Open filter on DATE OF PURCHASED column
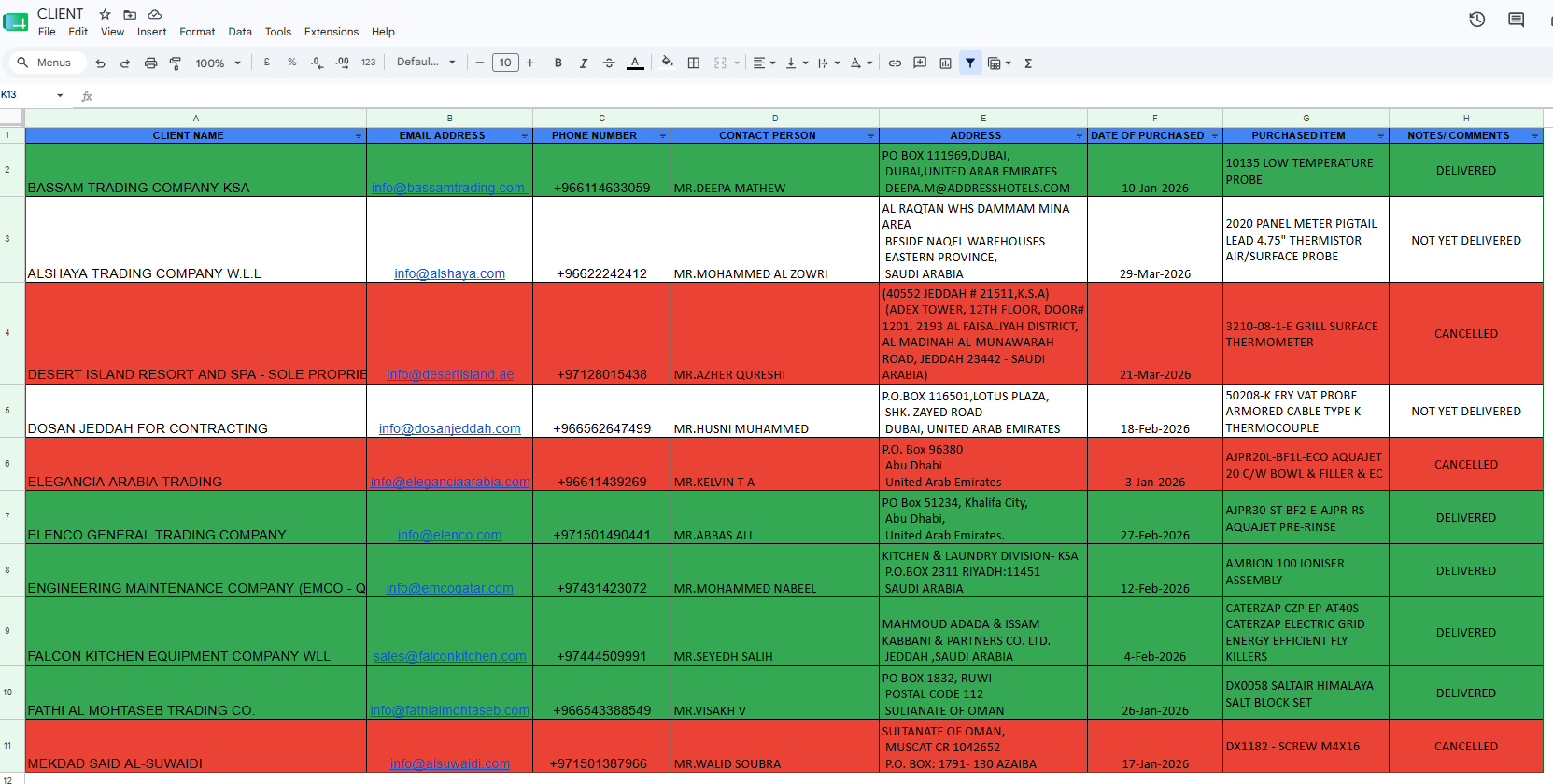1553x784 pixels. point(1214,136)
